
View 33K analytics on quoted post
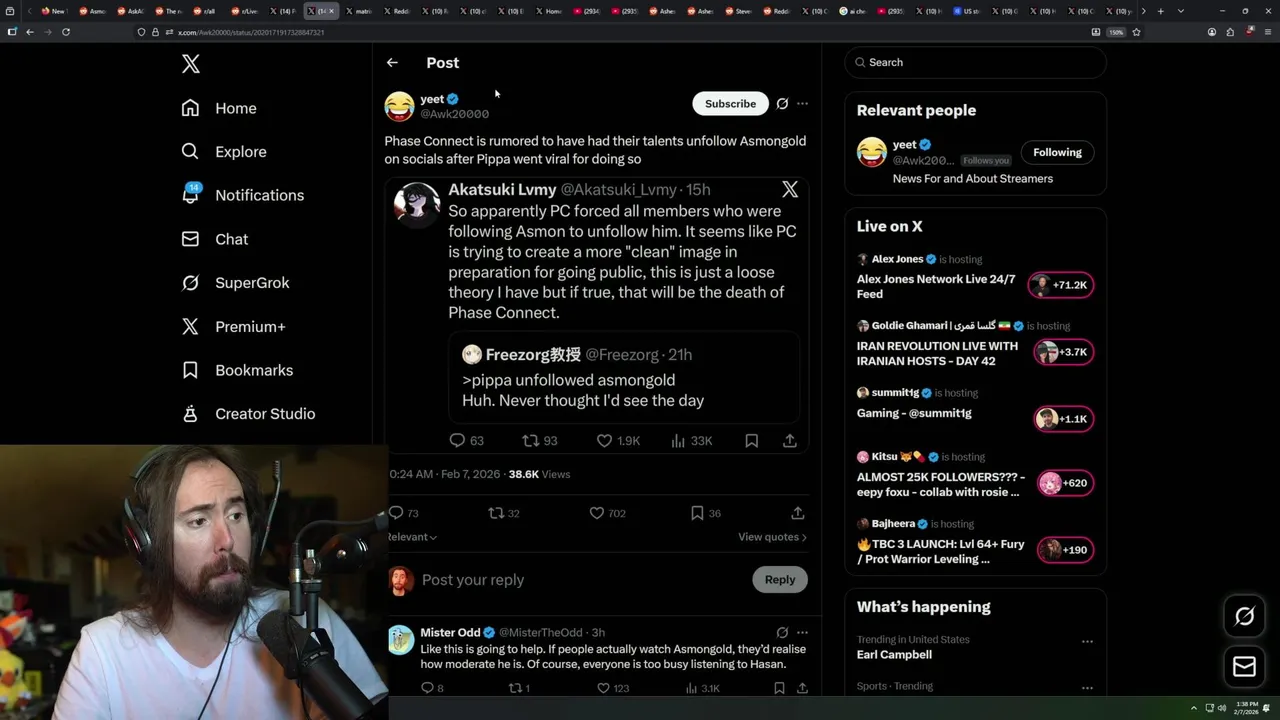tap(691, 440)
